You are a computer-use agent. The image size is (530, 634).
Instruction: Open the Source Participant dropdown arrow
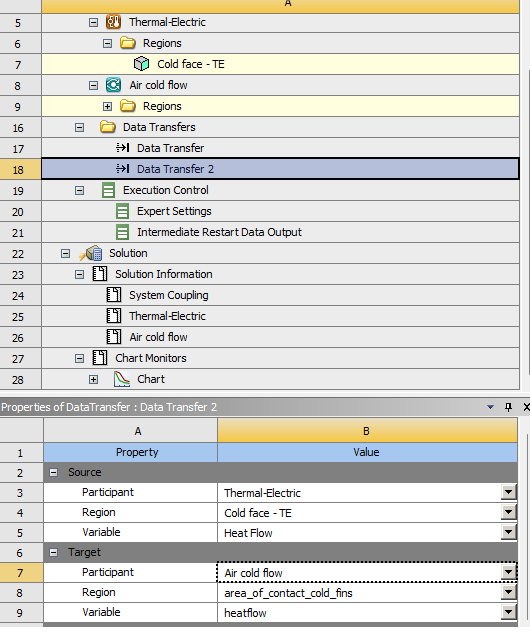coord(509,492)
